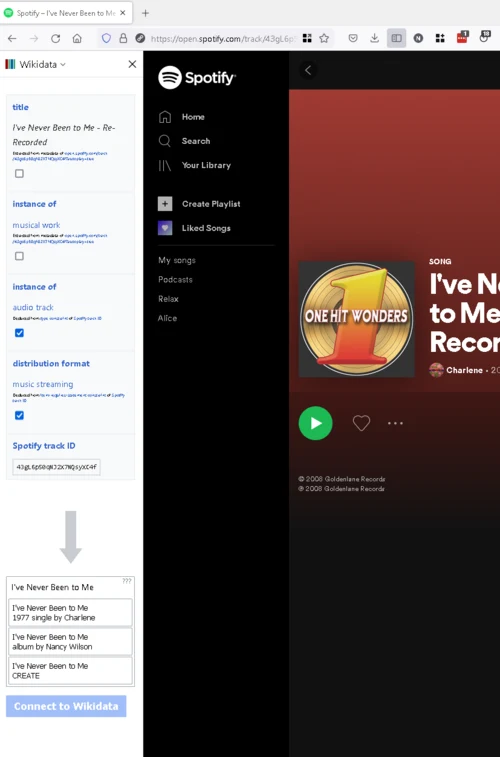Click the browser forward arrow

coord(34,39)
